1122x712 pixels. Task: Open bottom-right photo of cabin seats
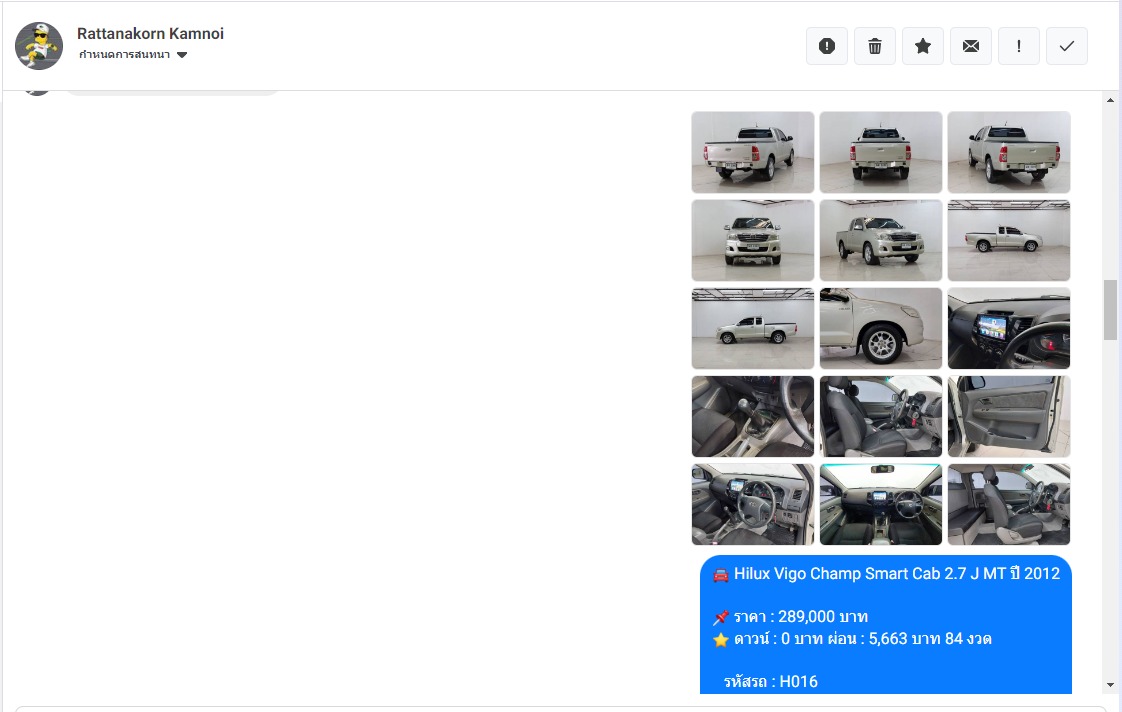[1009, 504]
